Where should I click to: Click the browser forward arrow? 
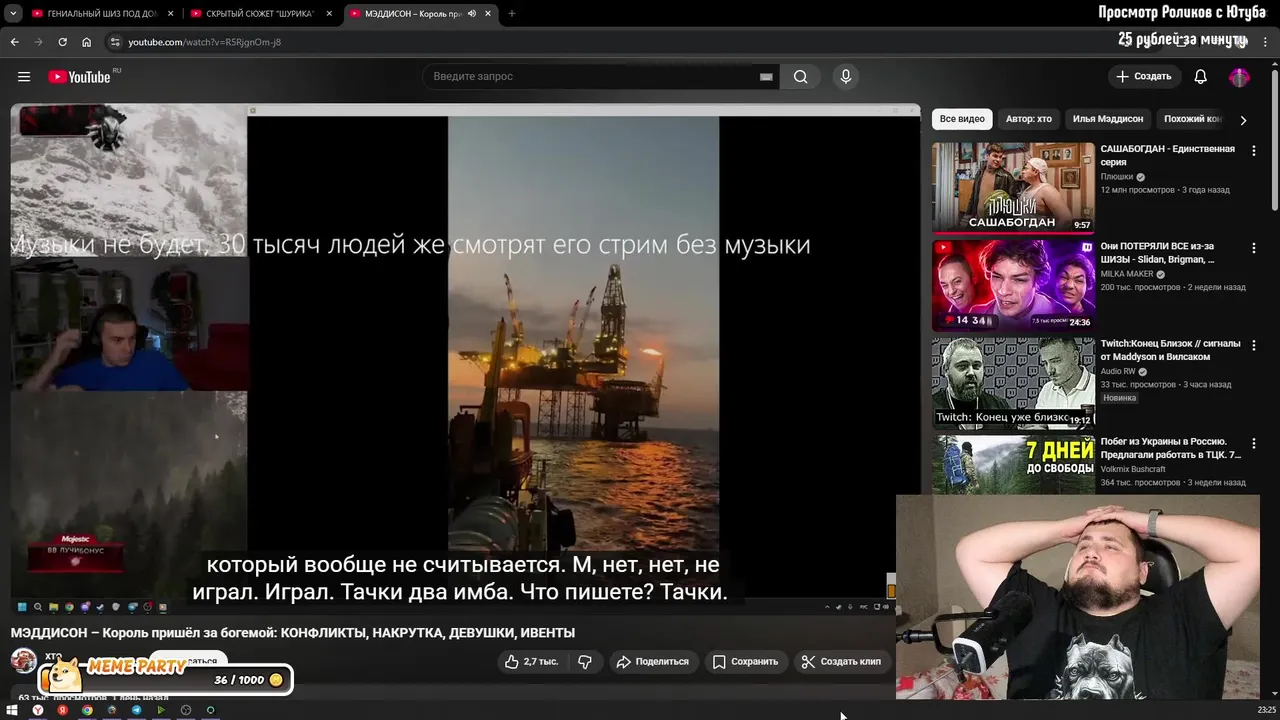coord(38,42)
